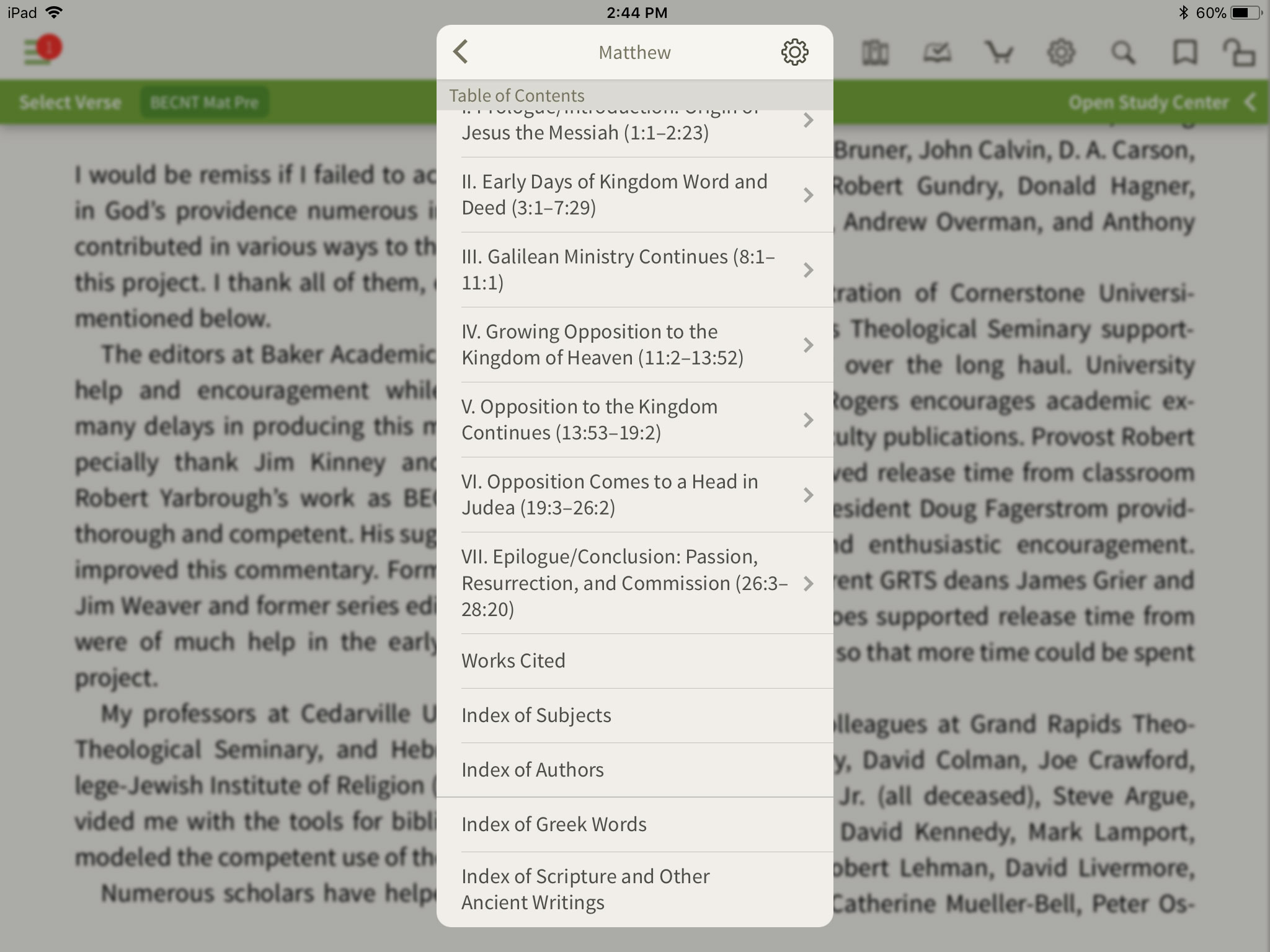This screenshot has width=1270, height=952.
Task: Expand IV. Growing Opposition section chevron
Action: point(808,345)
